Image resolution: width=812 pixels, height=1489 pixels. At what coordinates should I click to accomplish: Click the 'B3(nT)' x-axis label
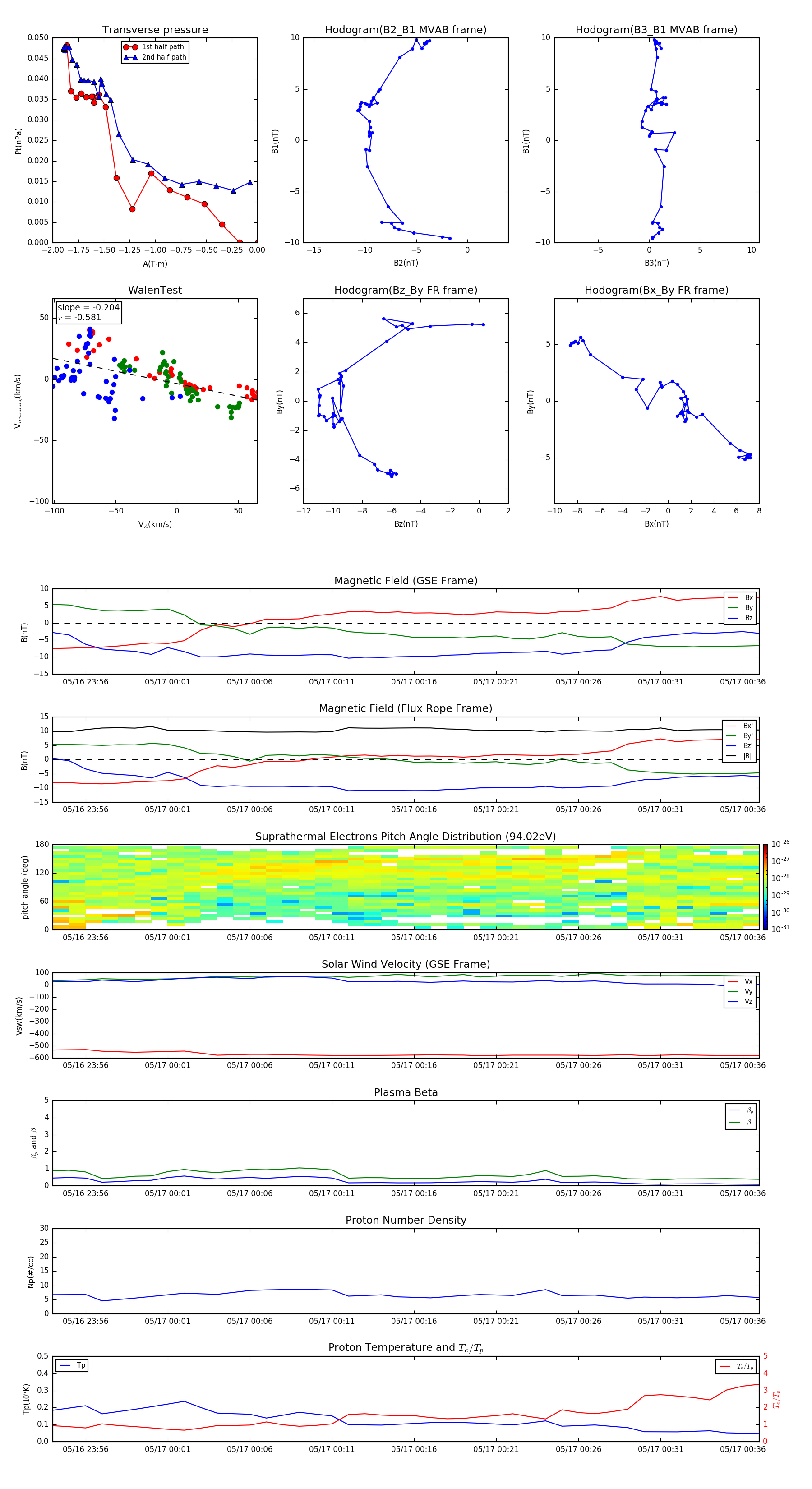click(656, 263)
